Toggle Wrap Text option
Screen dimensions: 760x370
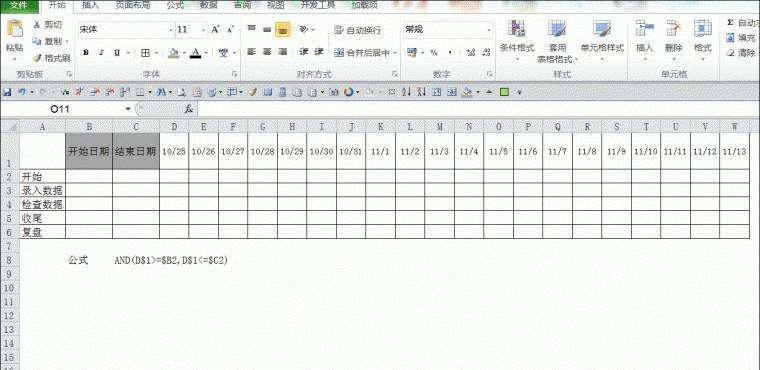(358, 30)
